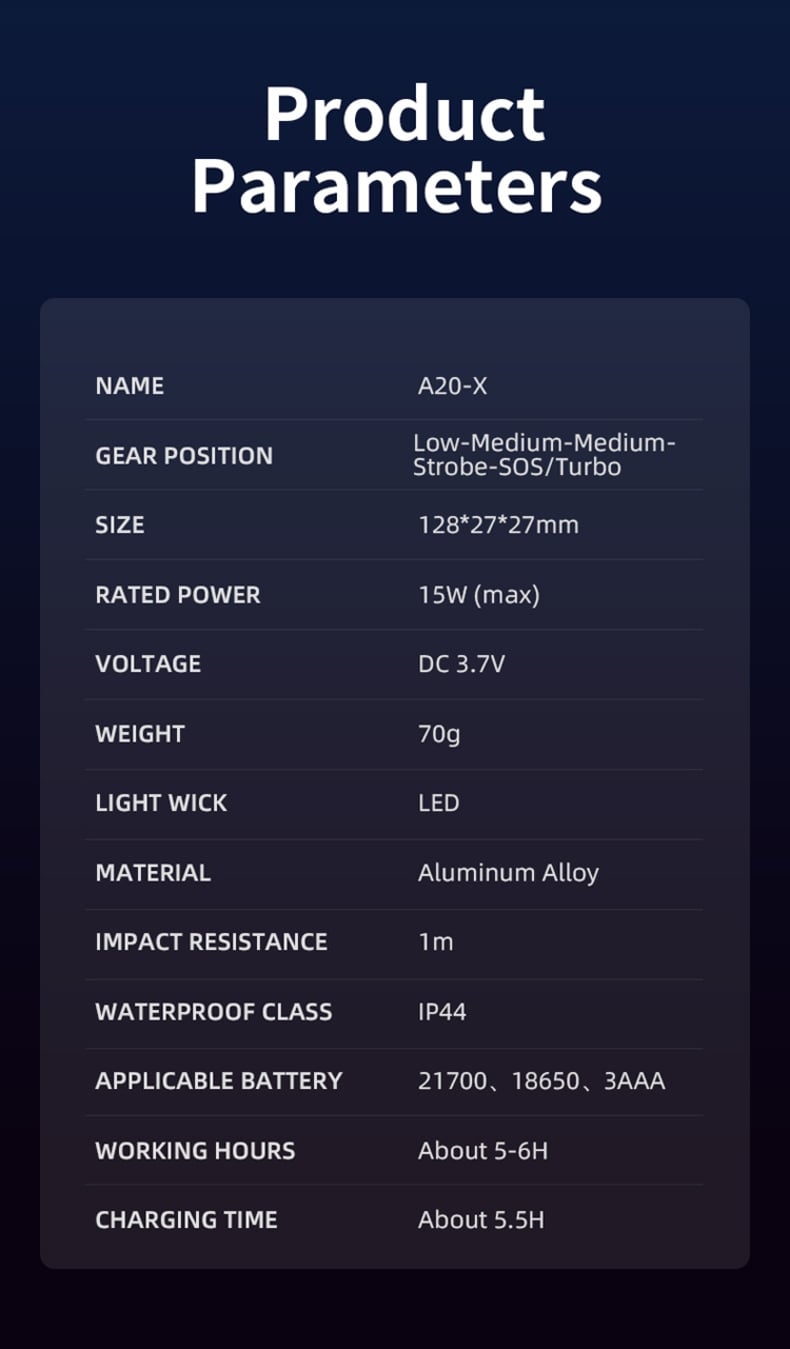The image size is (790, 1349).
Task: Click the About 5-6H working hours value
Action: tap(482, 1151)
